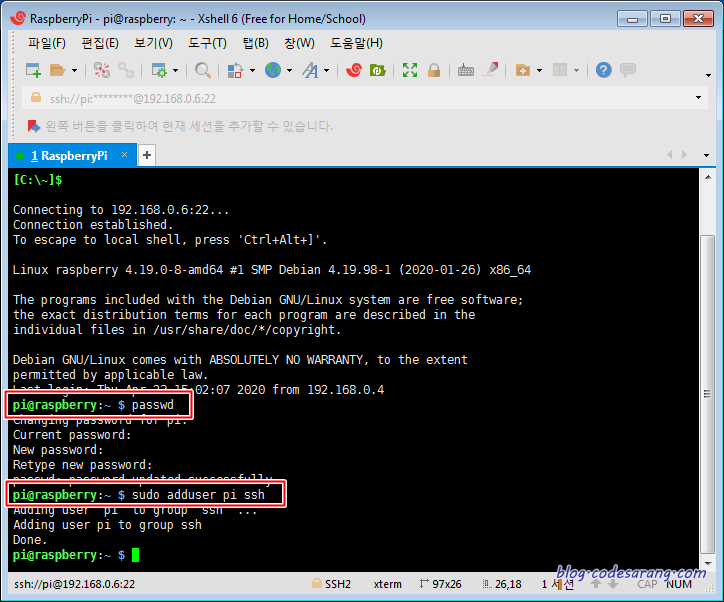Minimize the Xshell window

632,19
